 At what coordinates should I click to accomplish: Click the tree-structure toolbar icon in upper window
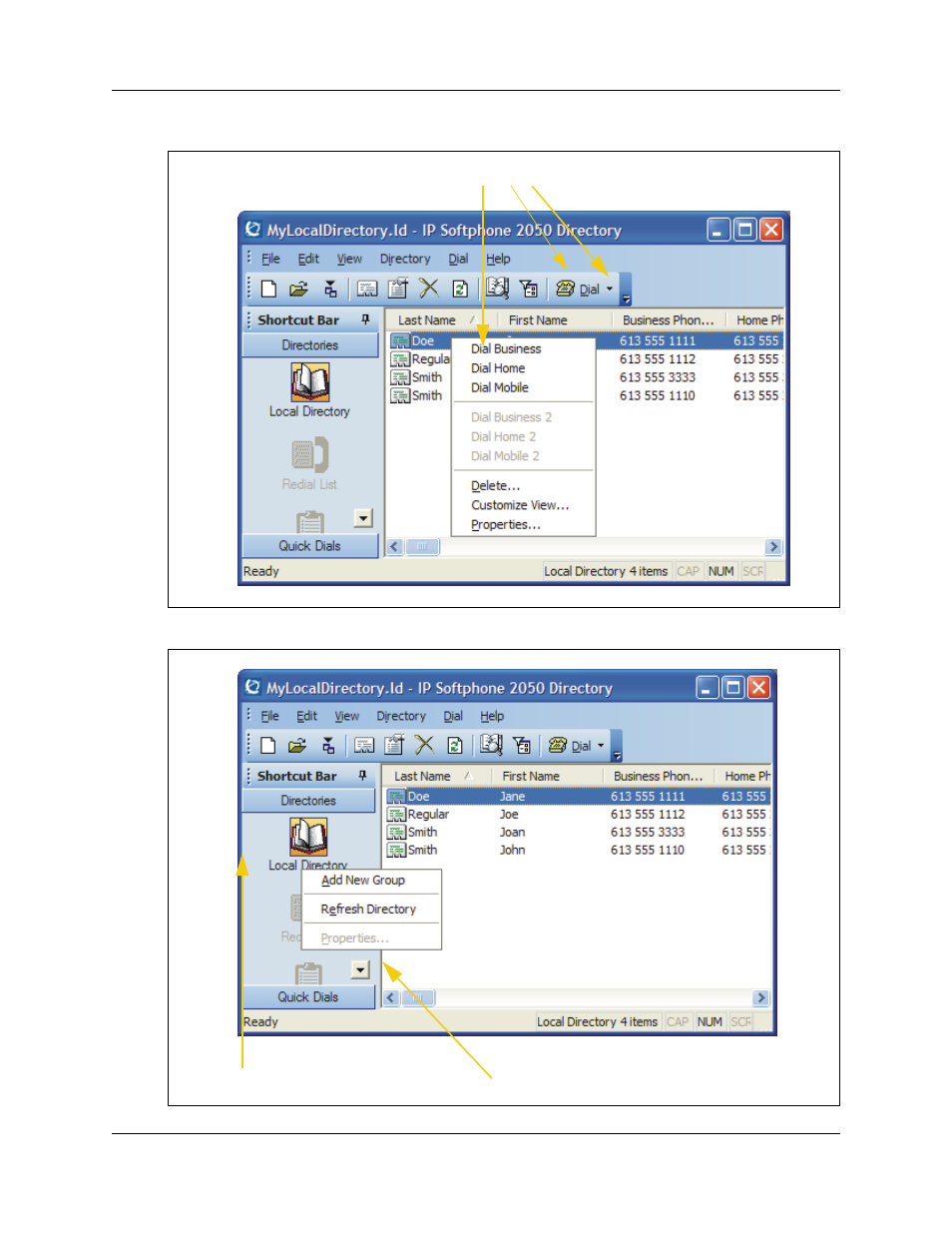pyautogui.click(x=330, y=289)
